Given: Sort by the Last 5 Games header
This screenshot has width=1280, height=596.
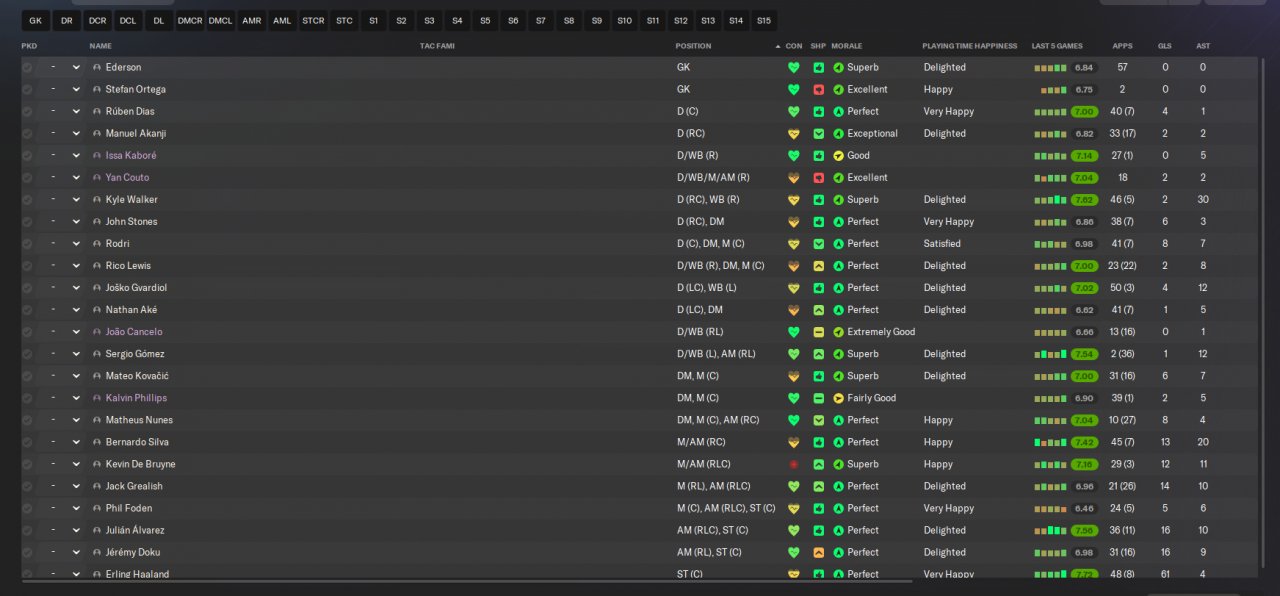Looking at the screenshot, I should click(1057, 46).
